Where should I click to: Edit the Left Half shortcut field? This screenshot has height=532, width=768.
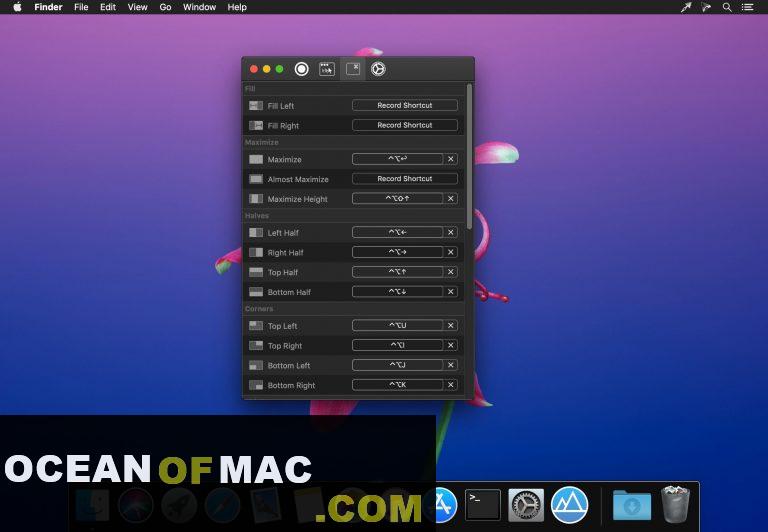398,232
